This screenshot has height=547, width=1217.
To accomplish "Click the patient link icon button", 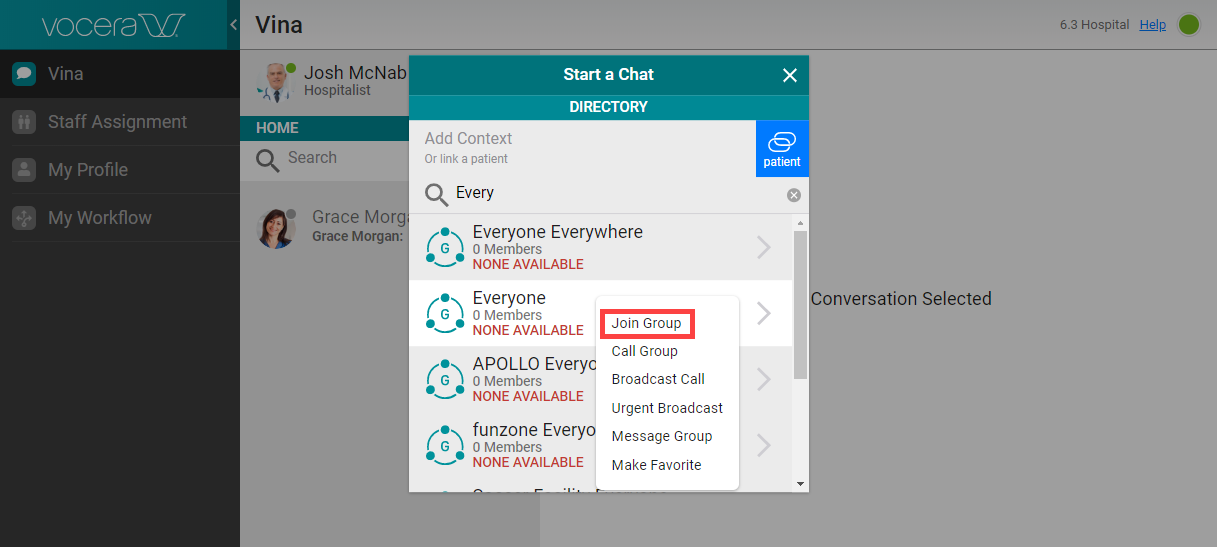I will click(781, 149).
